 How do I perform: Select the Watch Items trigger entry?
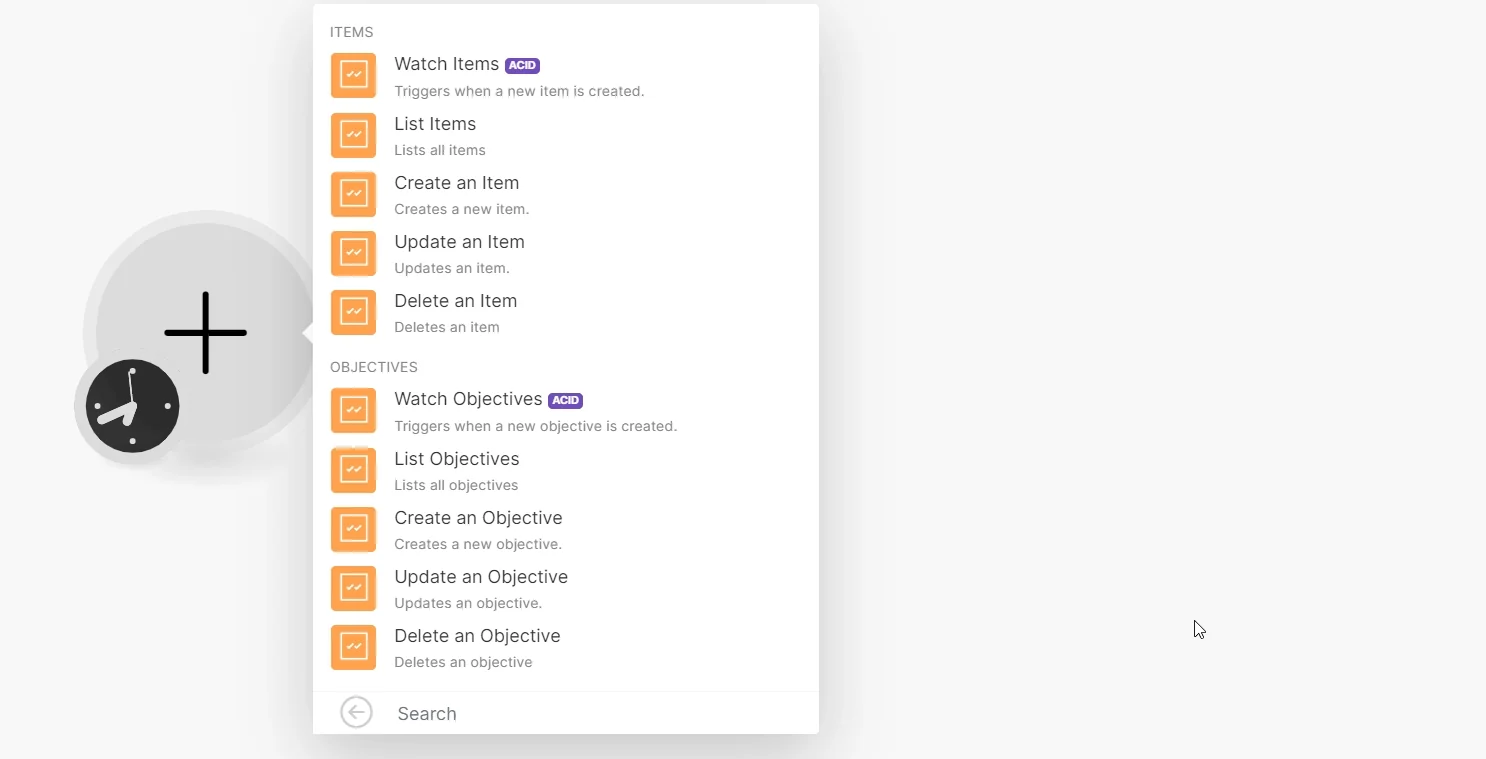(566, 76)
